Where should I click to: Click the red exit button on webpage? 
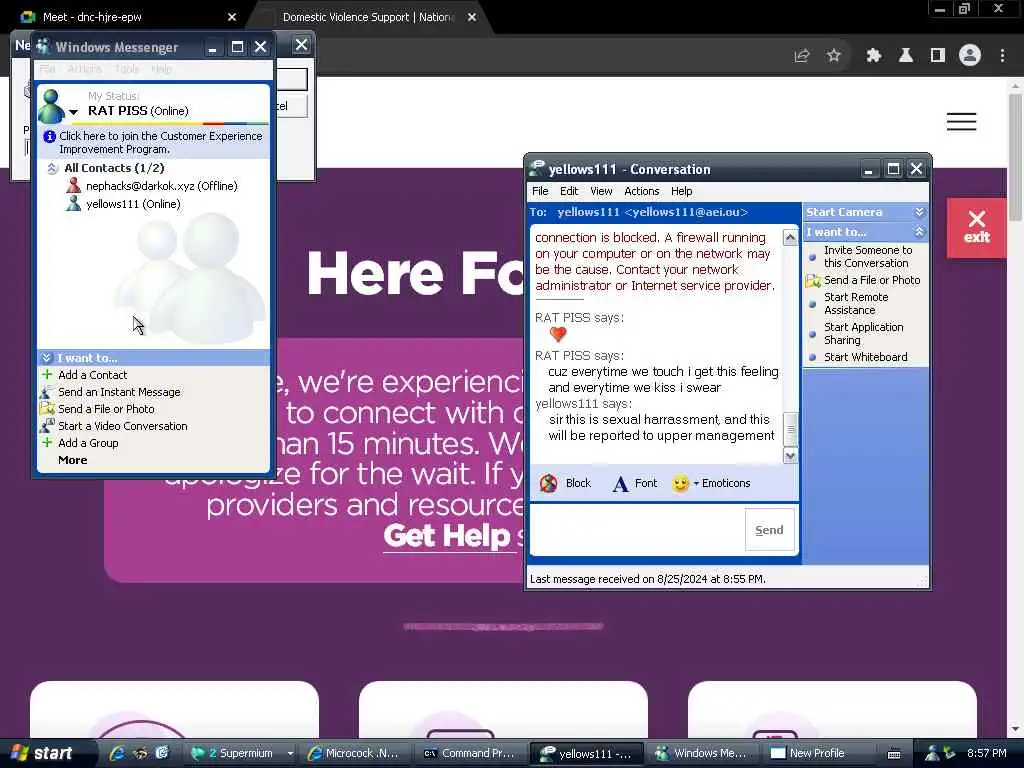coord(976,227)
